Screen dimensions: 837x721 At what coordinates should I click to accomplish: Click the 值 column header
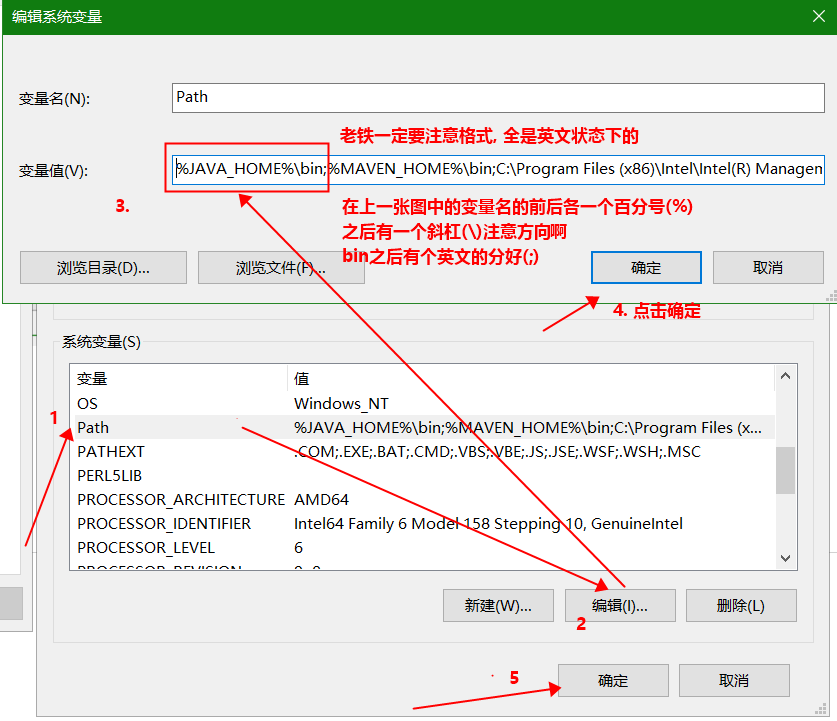click(x=531, y=378)
